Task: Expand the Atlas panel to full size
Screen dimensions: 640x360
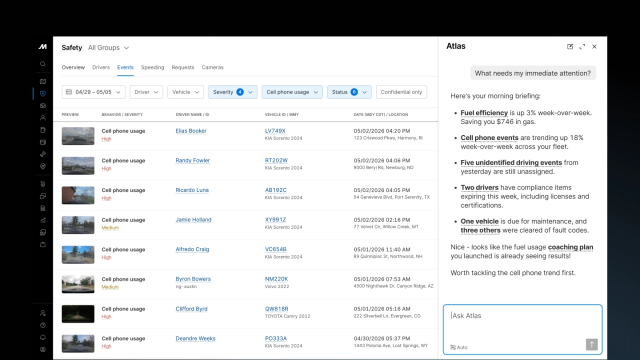Action: pyautogui.click(x=582, y=47)
